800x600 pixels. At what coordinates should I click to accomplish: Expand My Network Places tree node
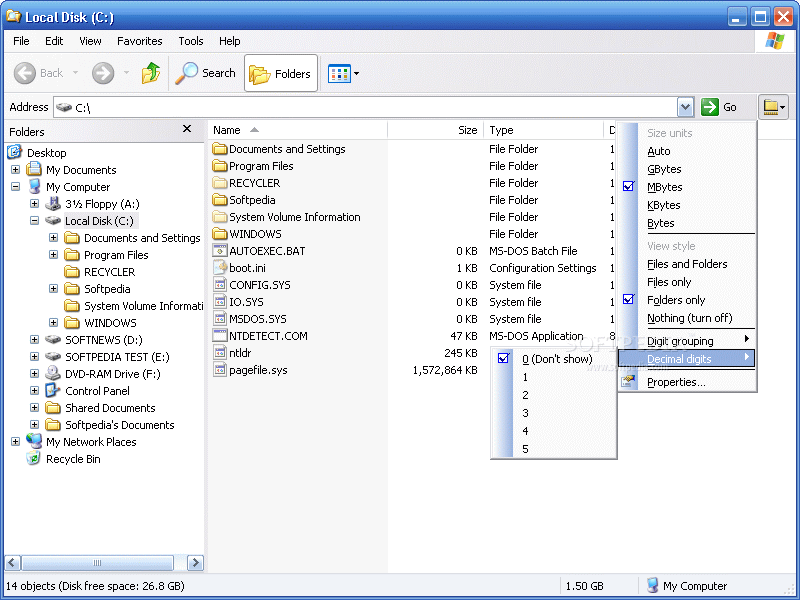tap(15, 442)
